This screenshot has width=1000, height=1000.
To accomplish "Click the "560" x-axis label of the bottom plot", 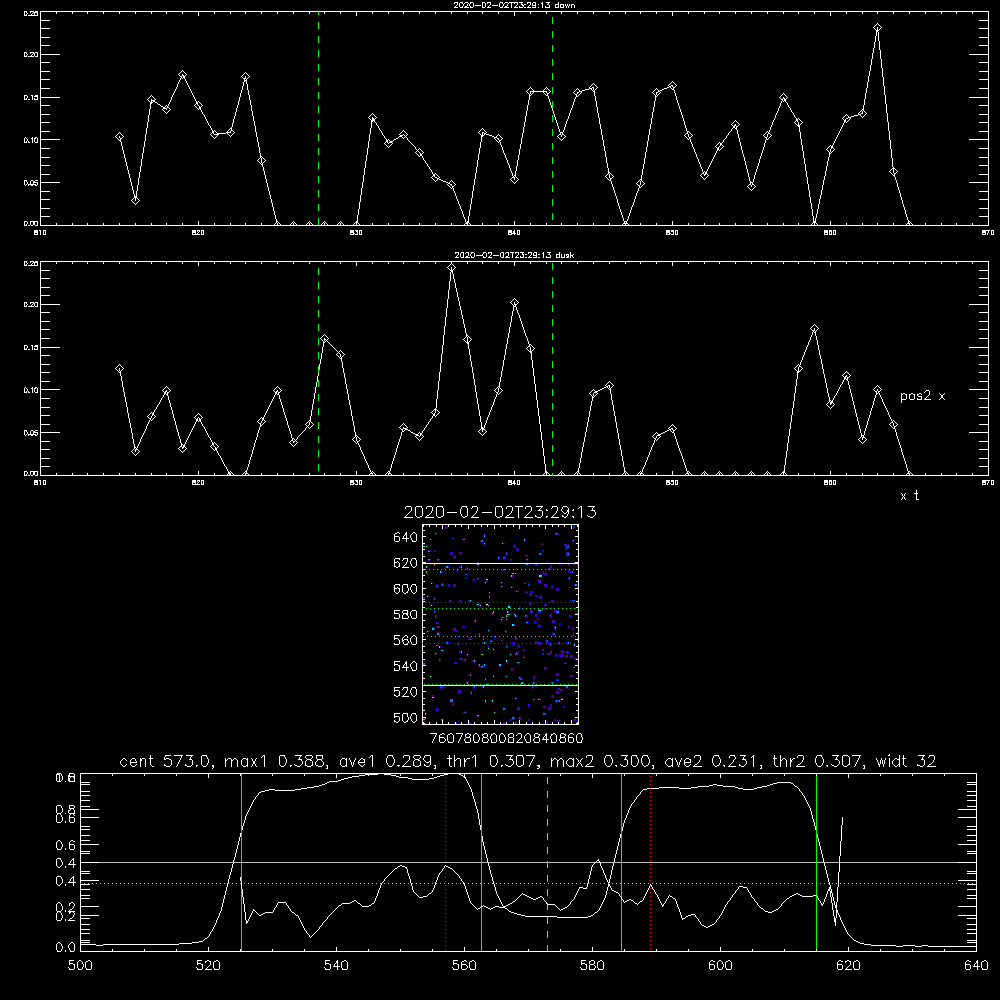I will (464, 966).
